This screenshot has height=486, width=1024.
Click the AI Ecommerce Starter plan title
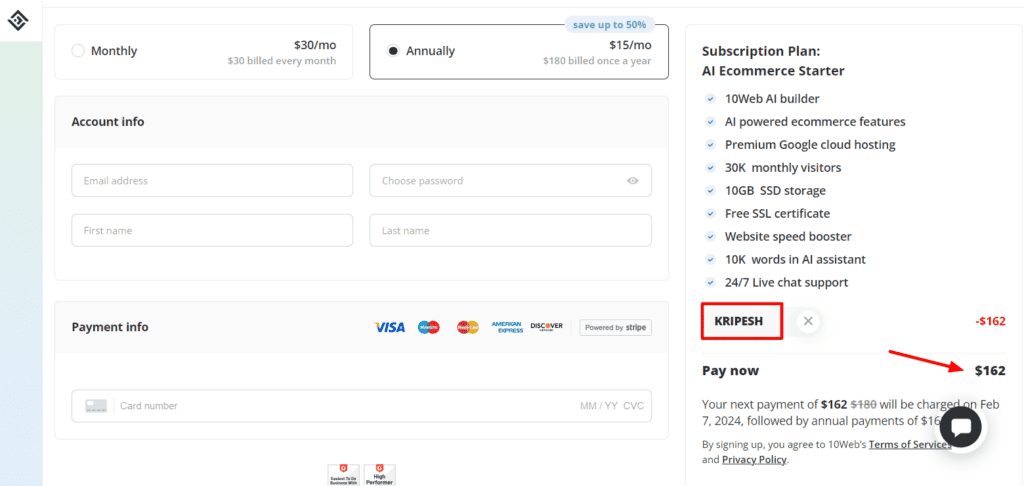pos(773,71)
